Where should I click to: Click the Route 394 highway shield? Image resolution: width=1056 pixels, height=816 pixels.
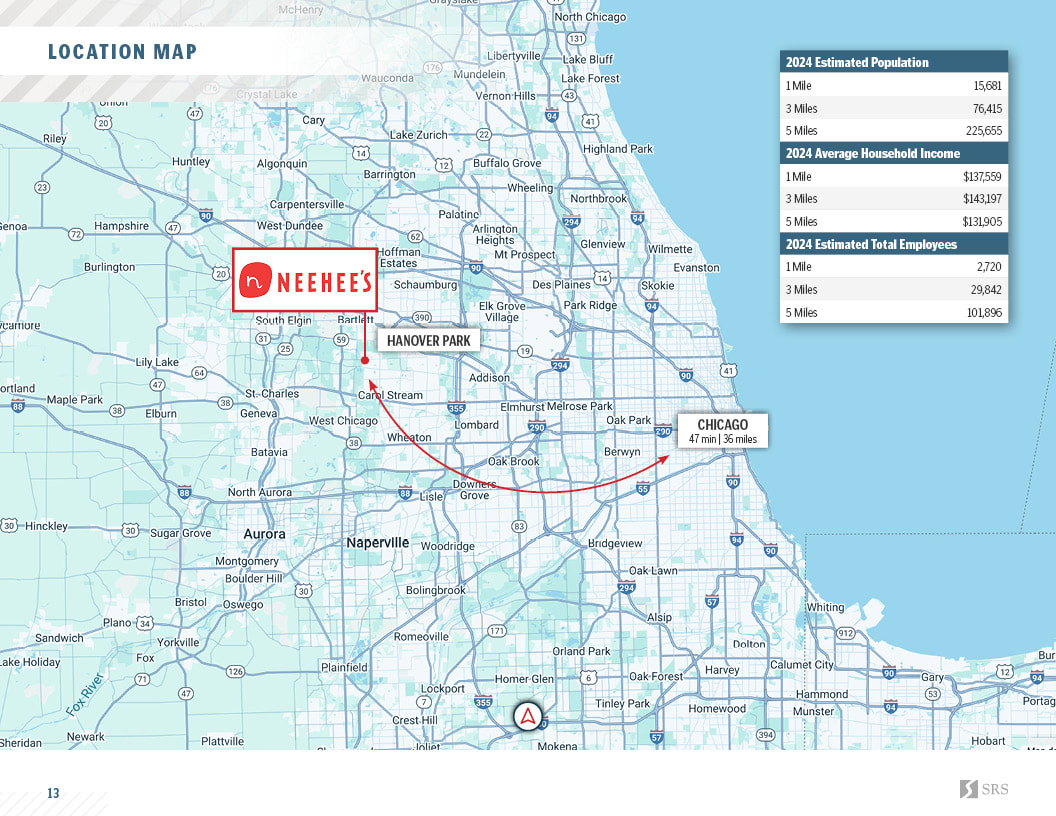pos(765,735)
